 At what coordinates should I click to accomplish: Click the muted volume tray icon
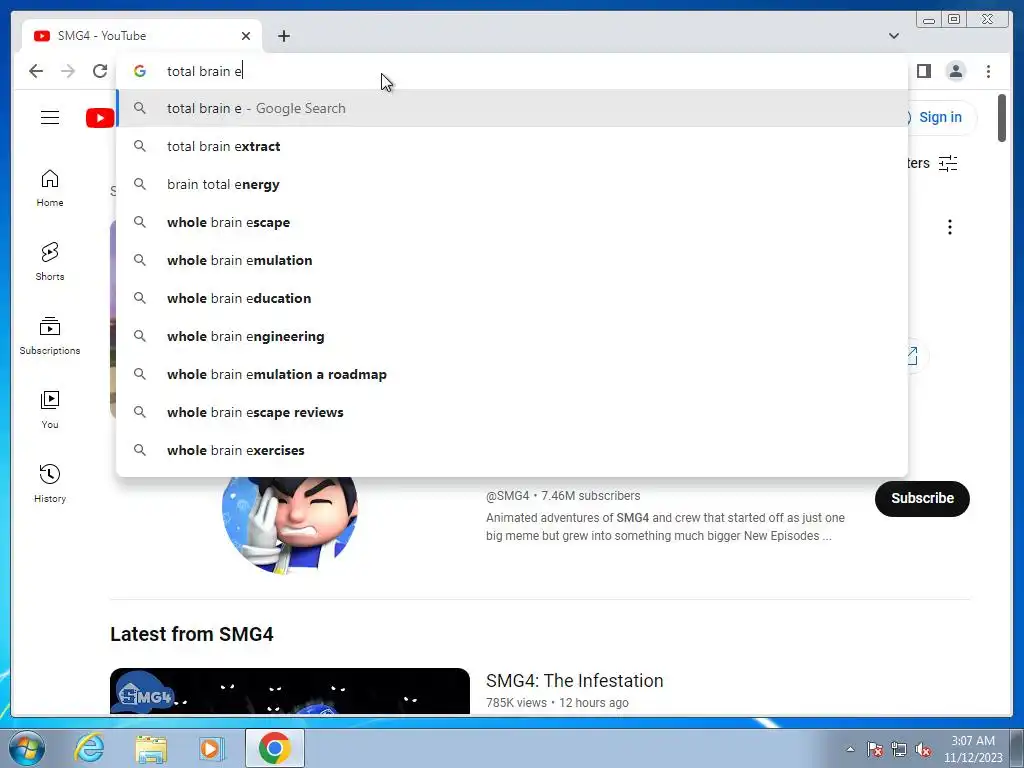click(x=923, y=749)
